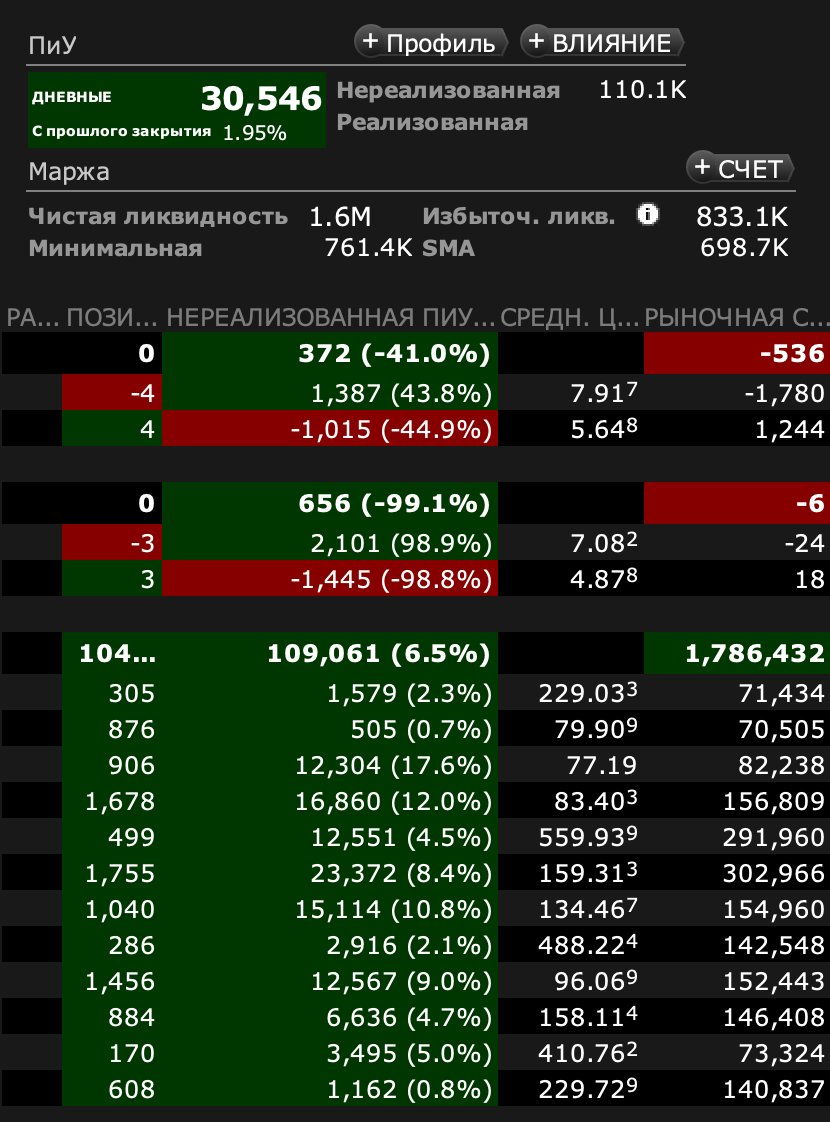Screen dimensions: 830x1122
Task: Select group row 656 (-99.1%)
Action: (x=415, y=503)
